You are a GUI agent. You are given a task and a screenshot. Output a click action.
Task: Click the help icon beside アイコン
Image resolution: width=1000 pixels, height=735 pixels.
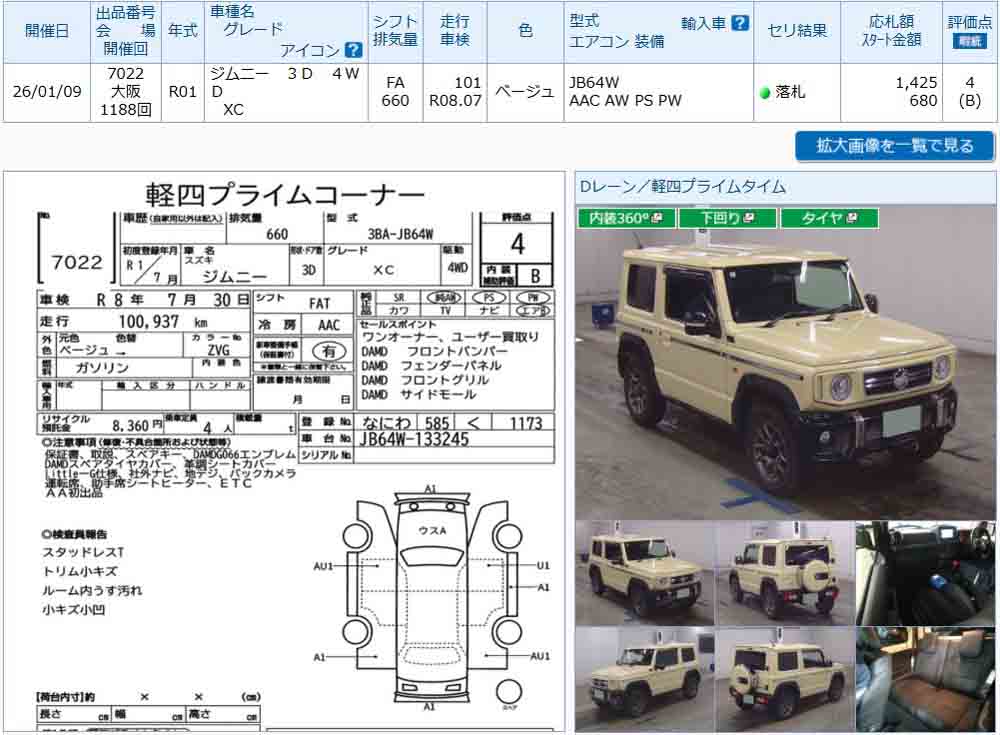353,50
